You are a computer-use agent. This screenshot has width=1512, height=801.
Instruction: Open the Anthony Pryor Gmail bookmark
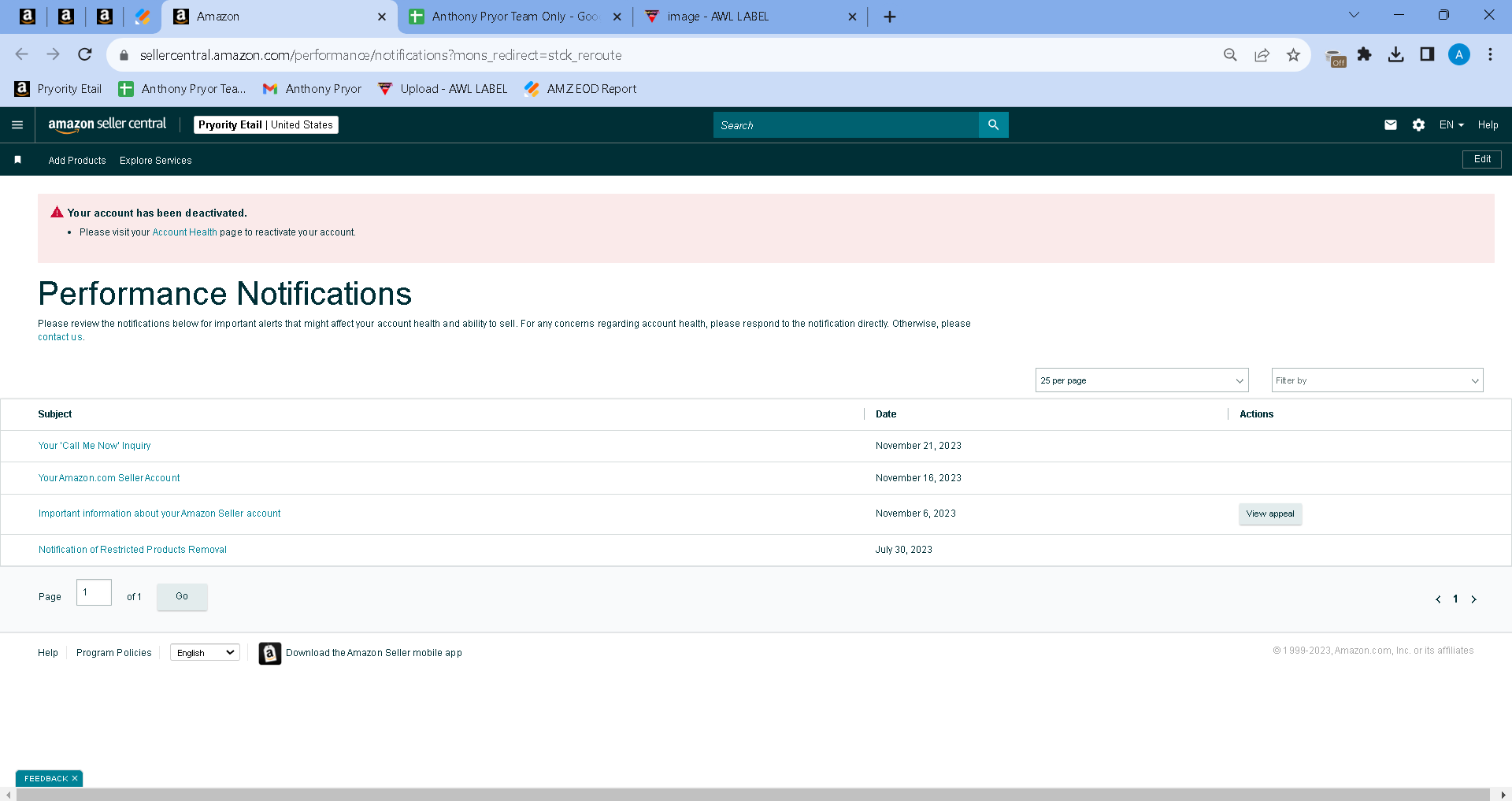(x=312, y=89)
